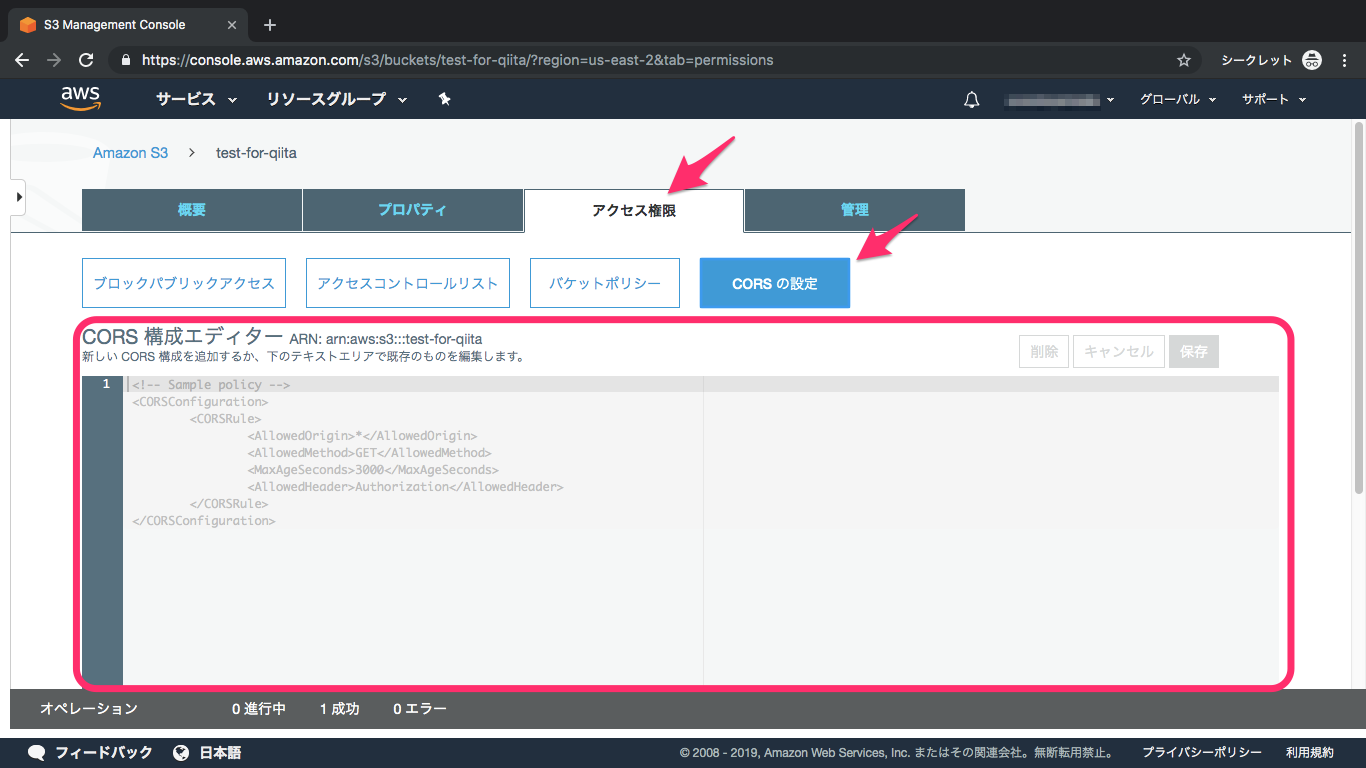Open a new browser tab with plus icon

click(x=269, y=25)
